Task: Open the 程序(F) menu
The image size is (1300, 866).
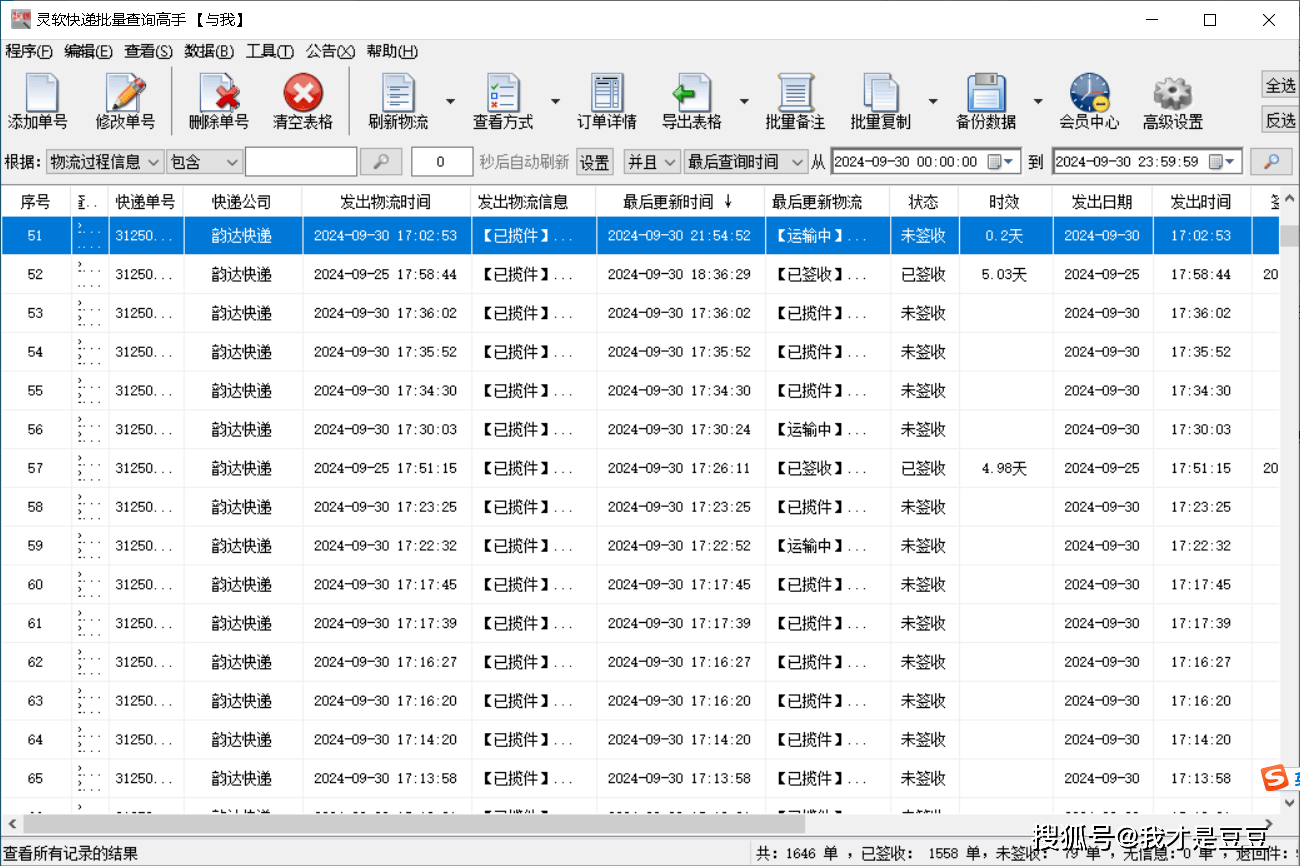Action: pos(28,52)
